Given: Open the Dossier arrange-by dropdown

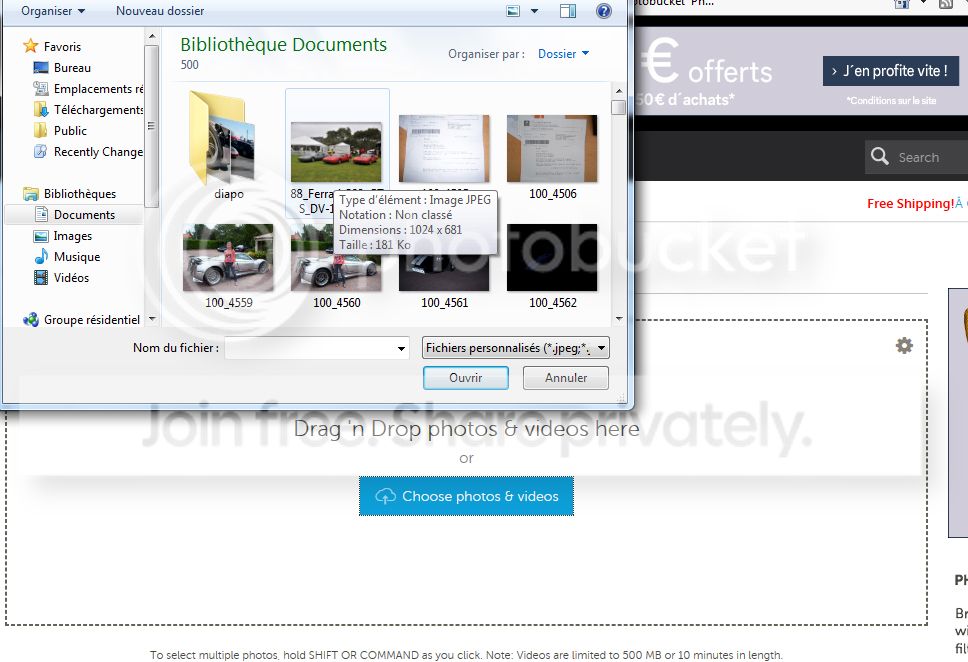Looking at the screenshot, I should 563,54.
